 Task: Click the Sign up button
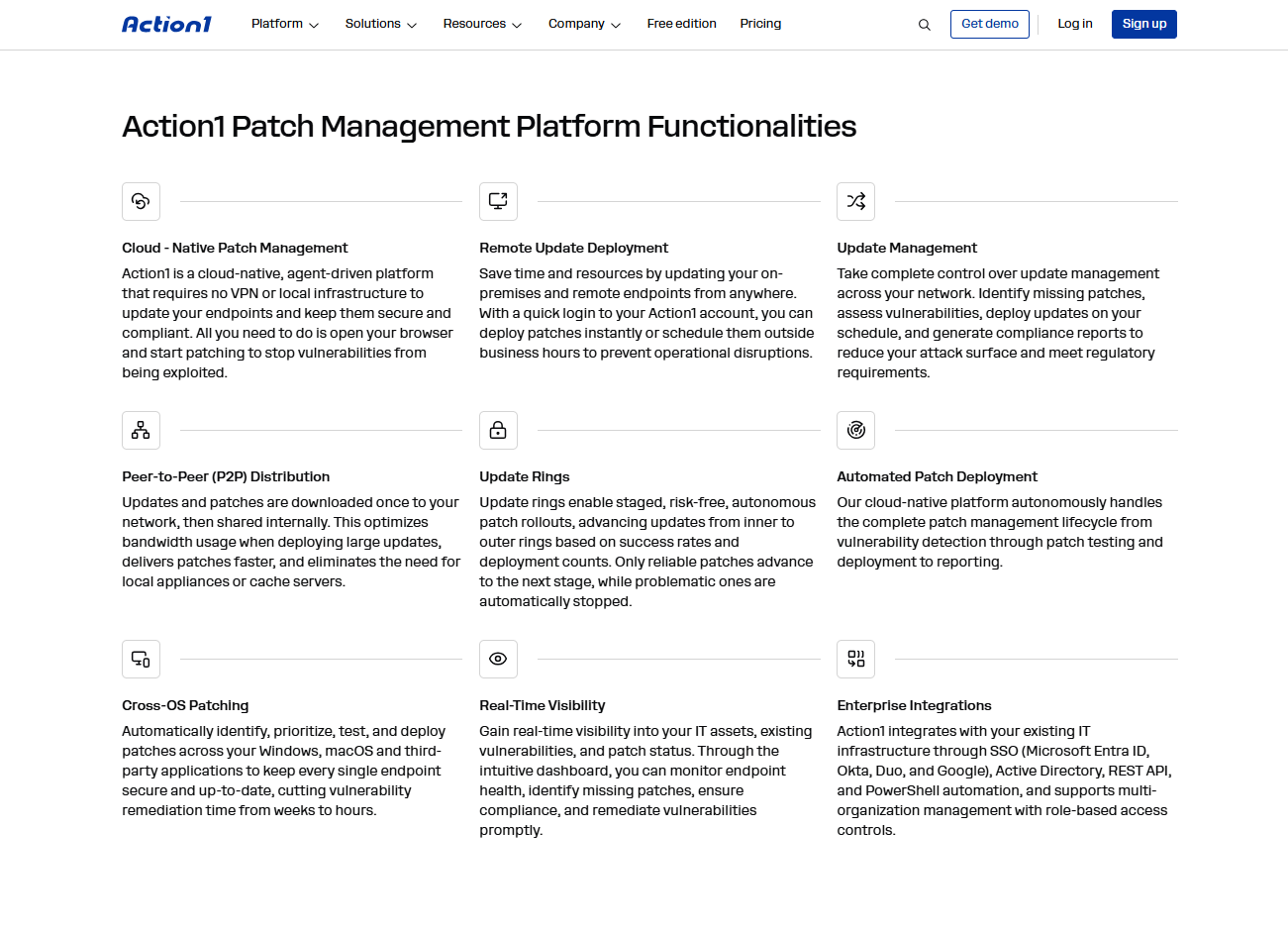click(x=1144, y=24)
